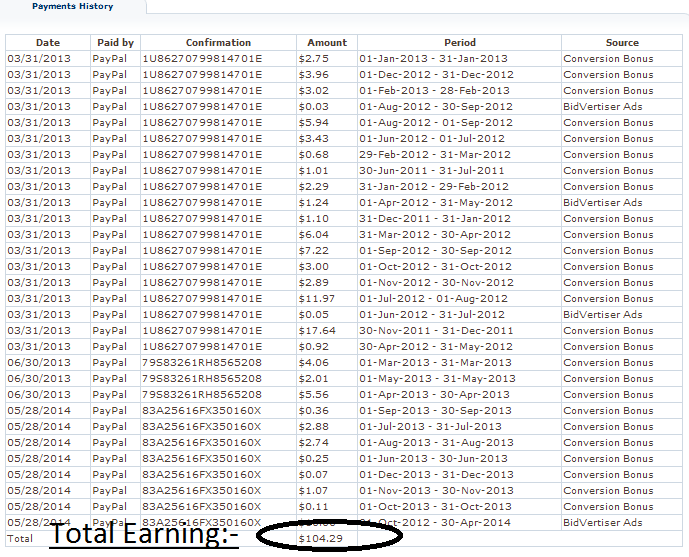Click the Confirmation column header
The height and width of the screenshot is (557, 689).
(218, 43)
